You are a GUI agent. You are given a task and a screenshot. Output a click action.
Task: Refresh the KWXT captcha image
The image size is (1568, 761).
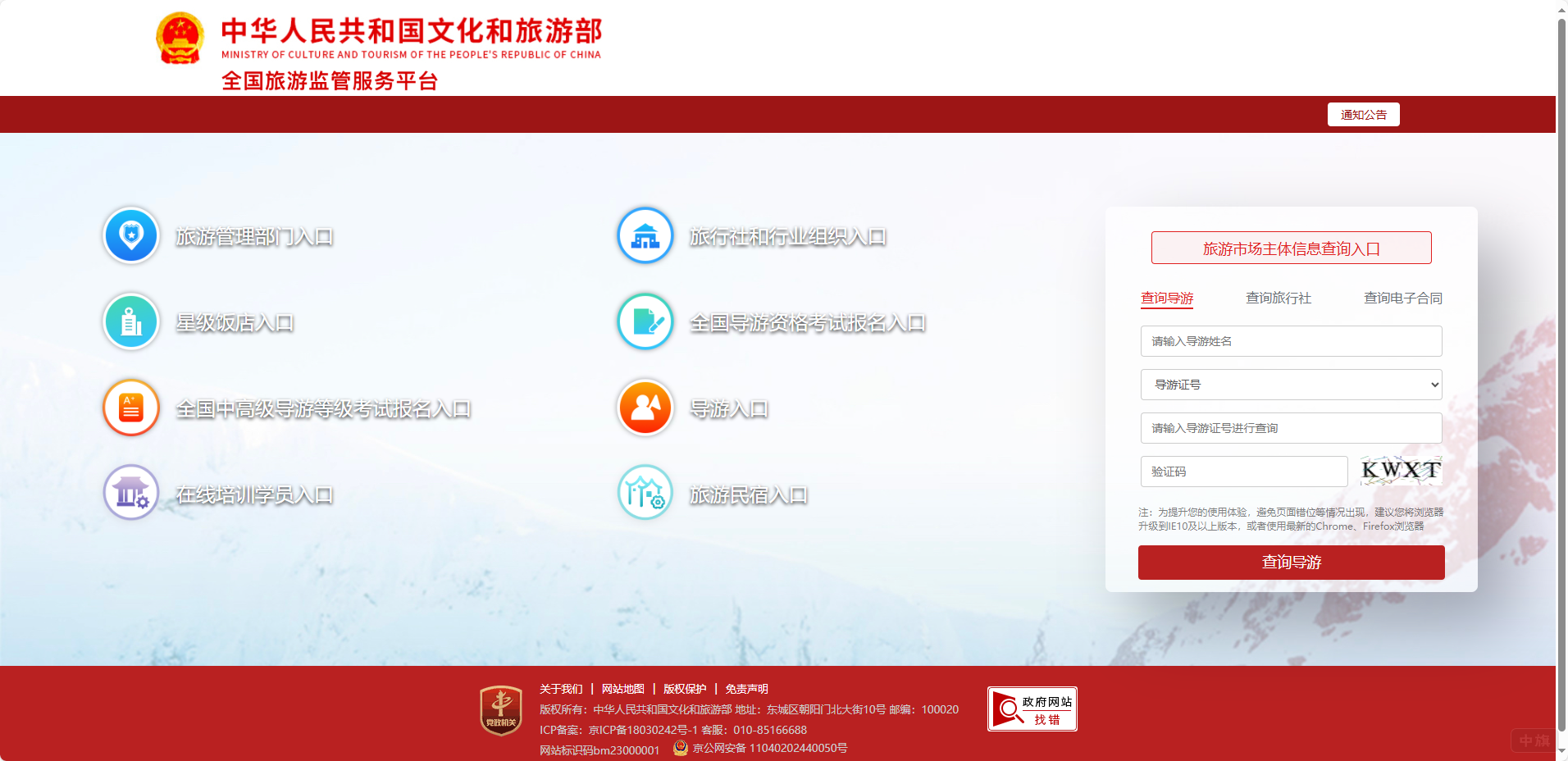tap(1400, 471)
